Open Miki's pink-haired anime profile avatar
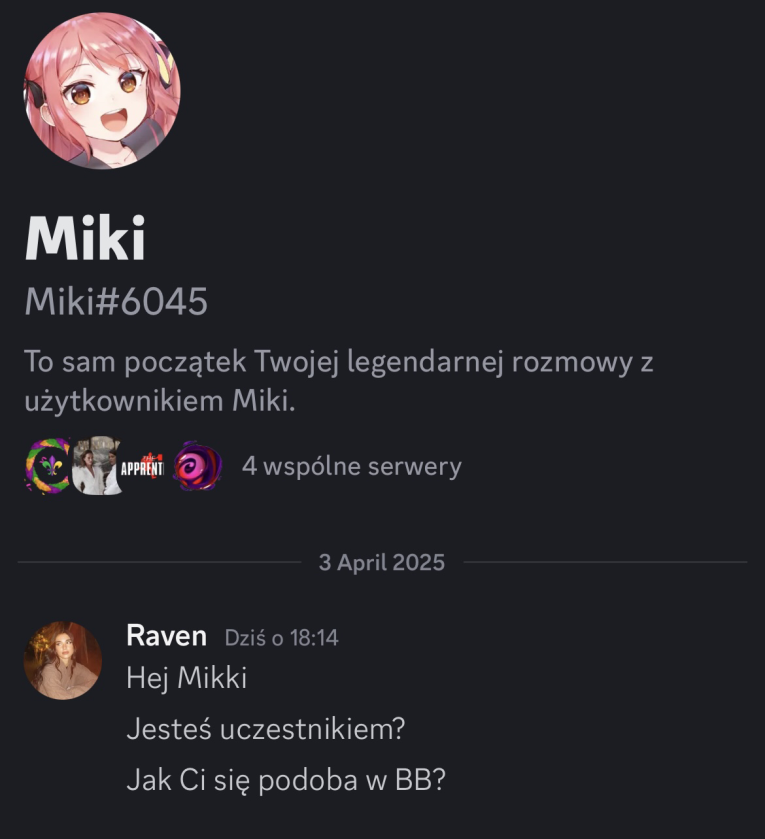765x839 pixels. click(102, 90)
